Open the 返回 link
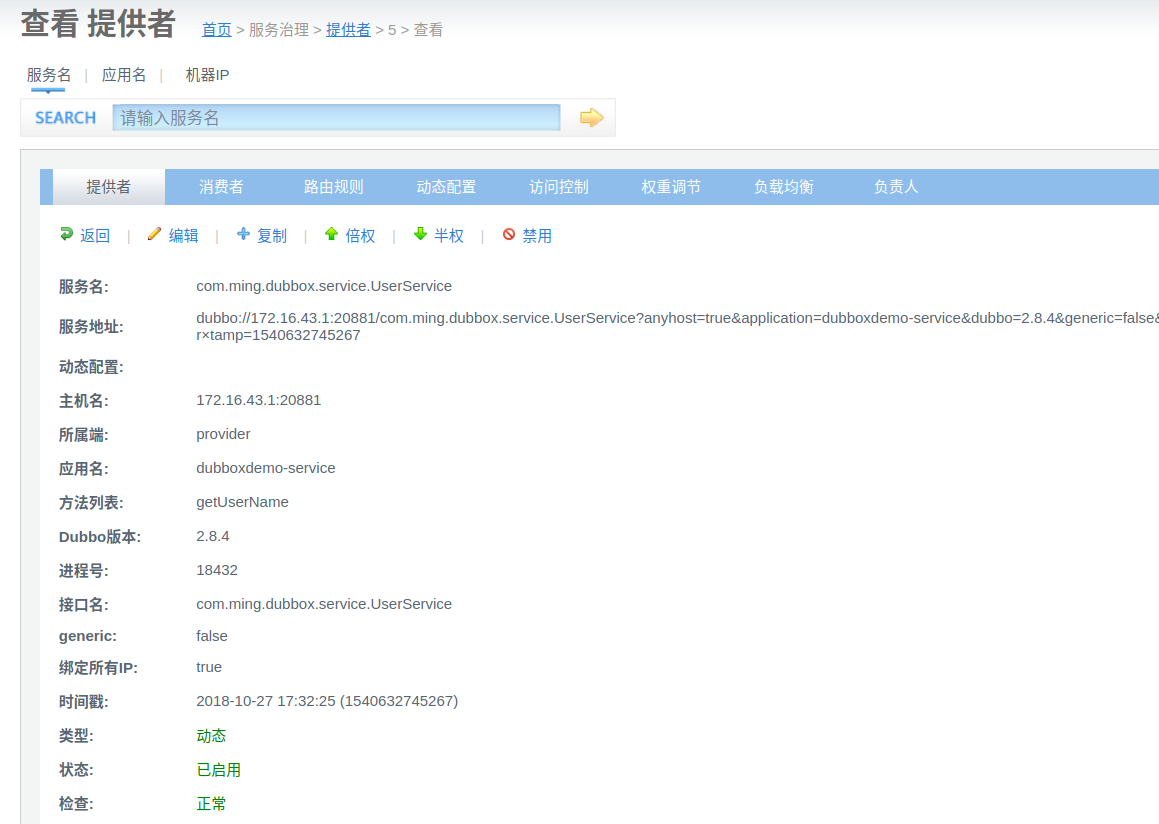This screenshot has height=824, width=1159. (95, 236)
